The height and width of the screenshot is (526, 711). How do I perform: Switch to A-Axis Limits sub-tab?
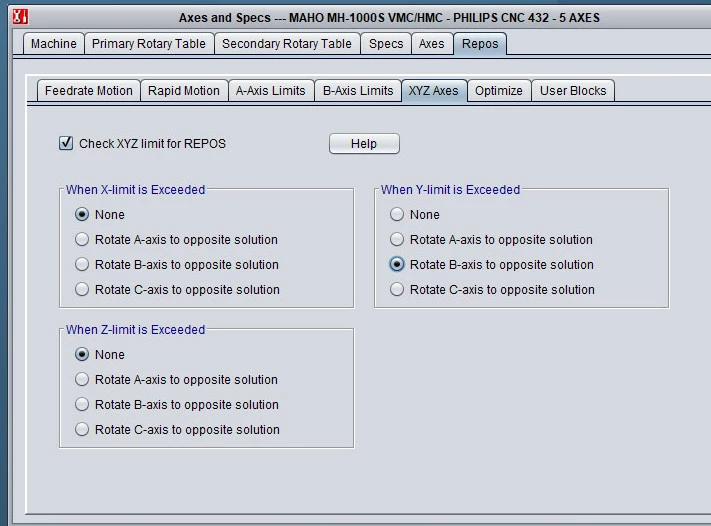tap(271, 91)
